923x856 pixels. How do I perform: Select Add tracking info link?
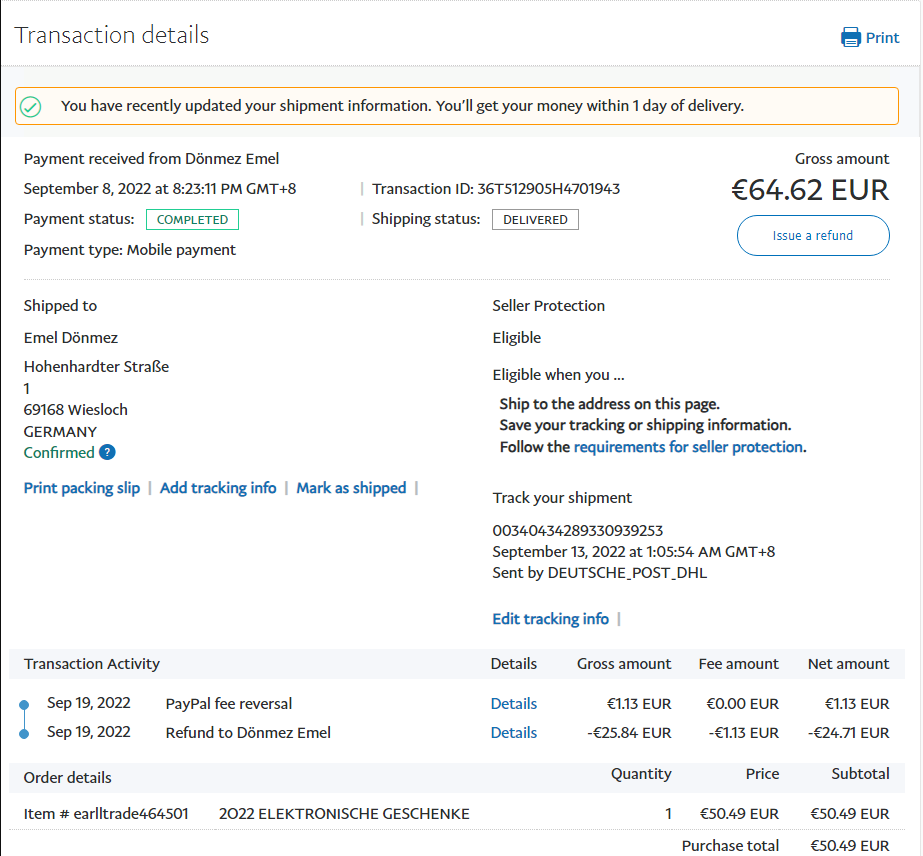click(218, 488)
